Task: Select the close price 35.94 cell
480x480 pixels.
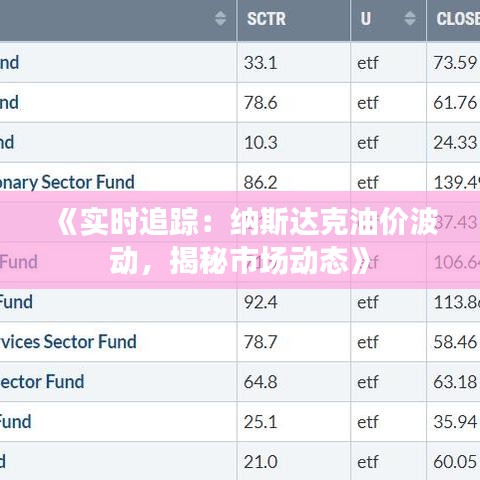Action: click(454, 422)
